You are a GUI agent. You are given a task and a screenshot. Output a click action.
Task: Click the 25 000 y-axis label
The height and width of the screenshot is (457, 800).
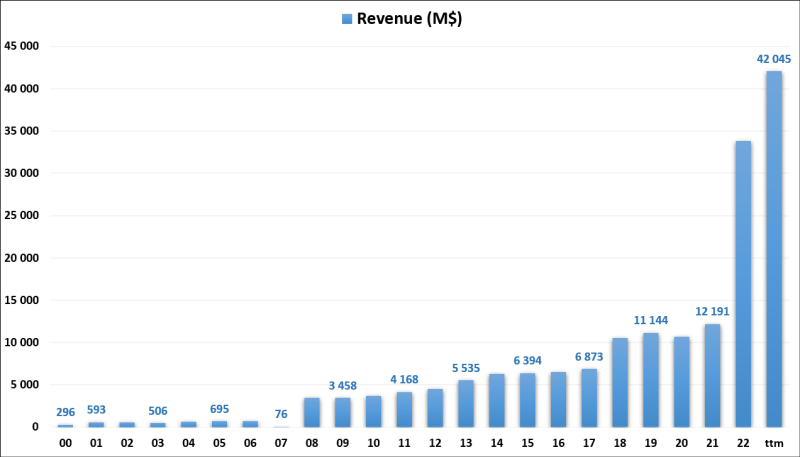click(21, 216)
